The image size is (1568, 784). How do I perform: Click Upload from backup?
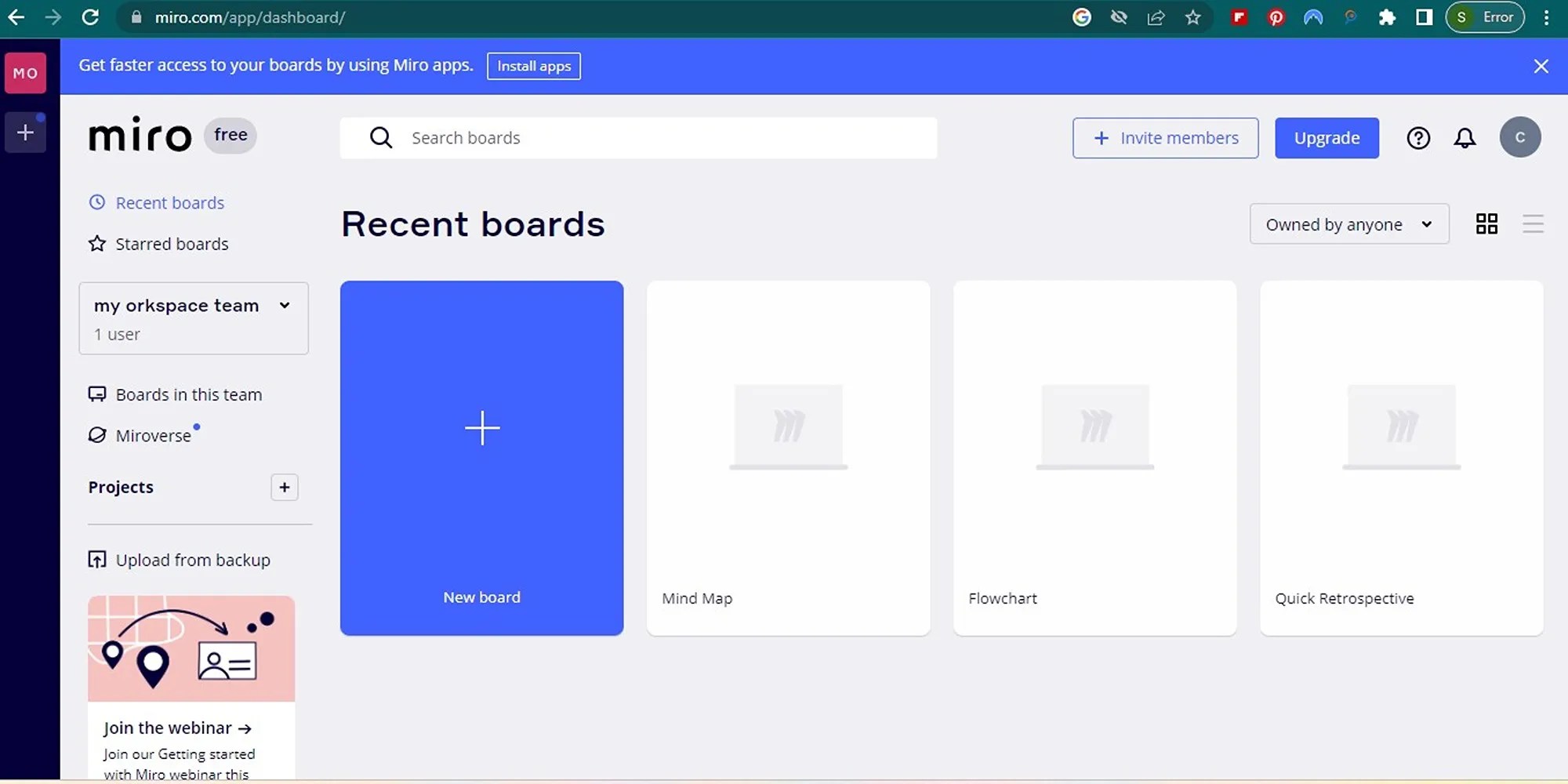coord(180,560)
